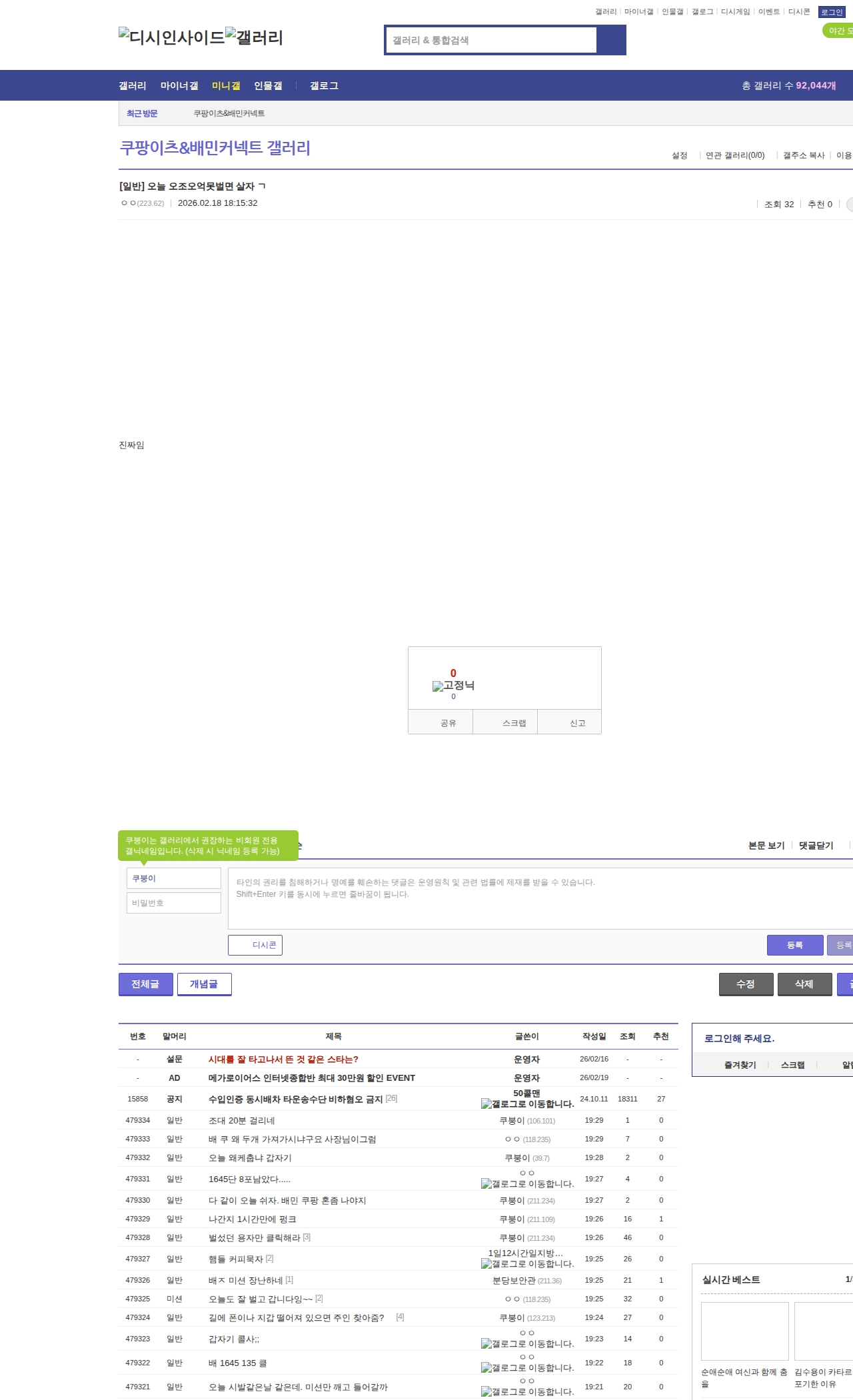Screen dimensions: 853x1400
Task: Click the search button beside the search box
Action: click(x=611, y=40)
